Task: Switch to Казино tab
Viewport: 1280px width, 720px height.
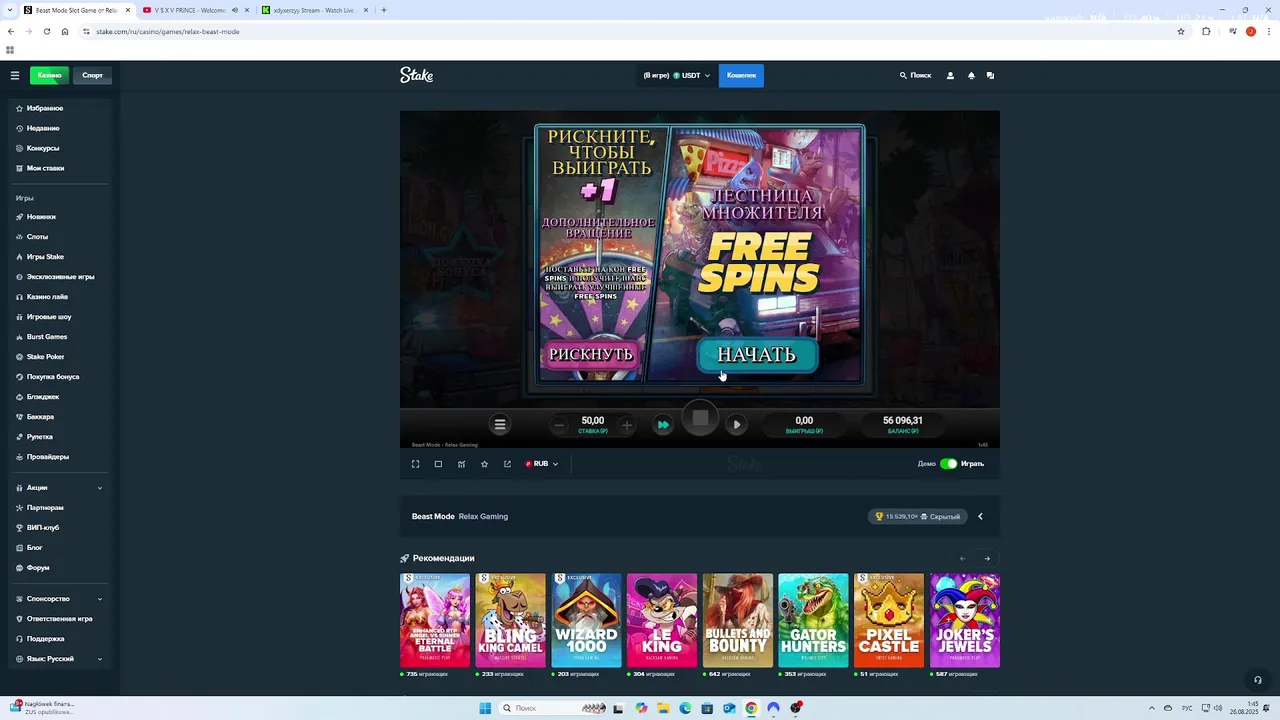Action: 49,75
